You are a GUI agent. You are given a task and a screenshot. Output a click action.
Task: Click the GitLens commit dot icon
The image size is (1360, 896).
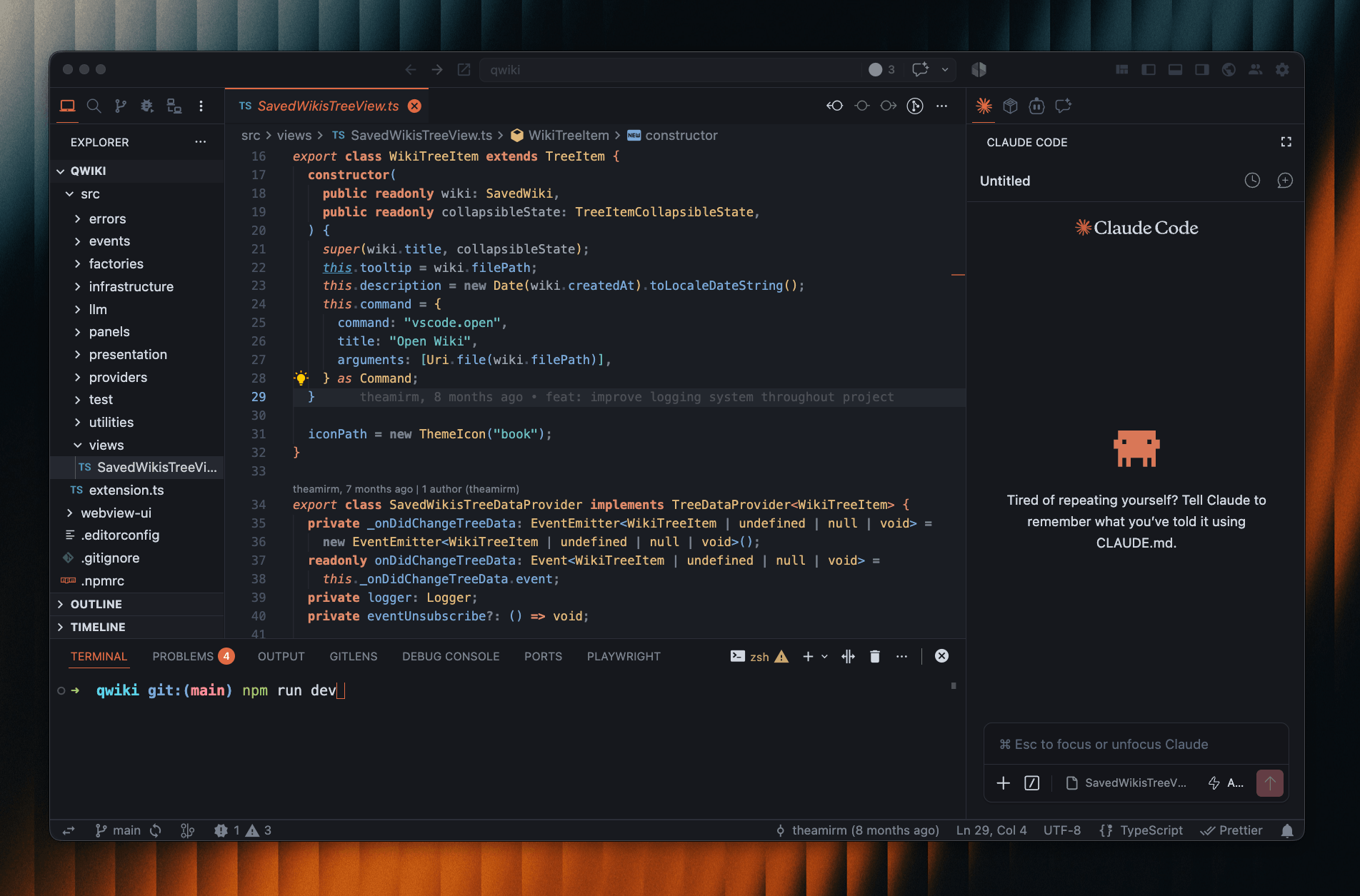point(862,106)
